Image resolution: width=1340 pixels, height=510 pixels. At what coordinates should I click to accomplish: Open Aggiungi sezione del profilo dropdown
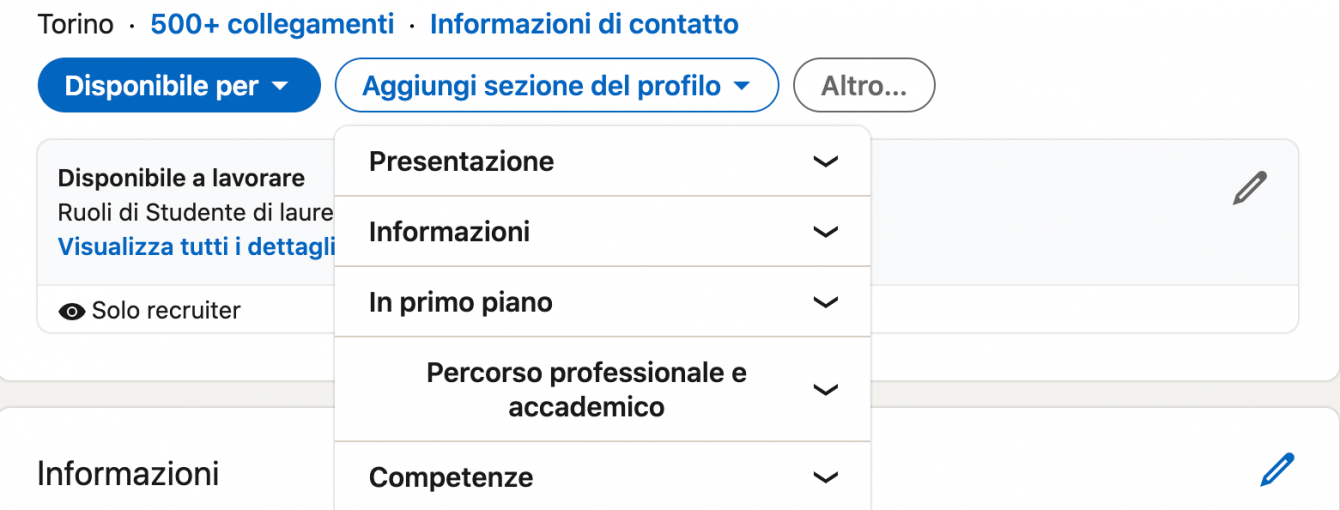(556, 86)
